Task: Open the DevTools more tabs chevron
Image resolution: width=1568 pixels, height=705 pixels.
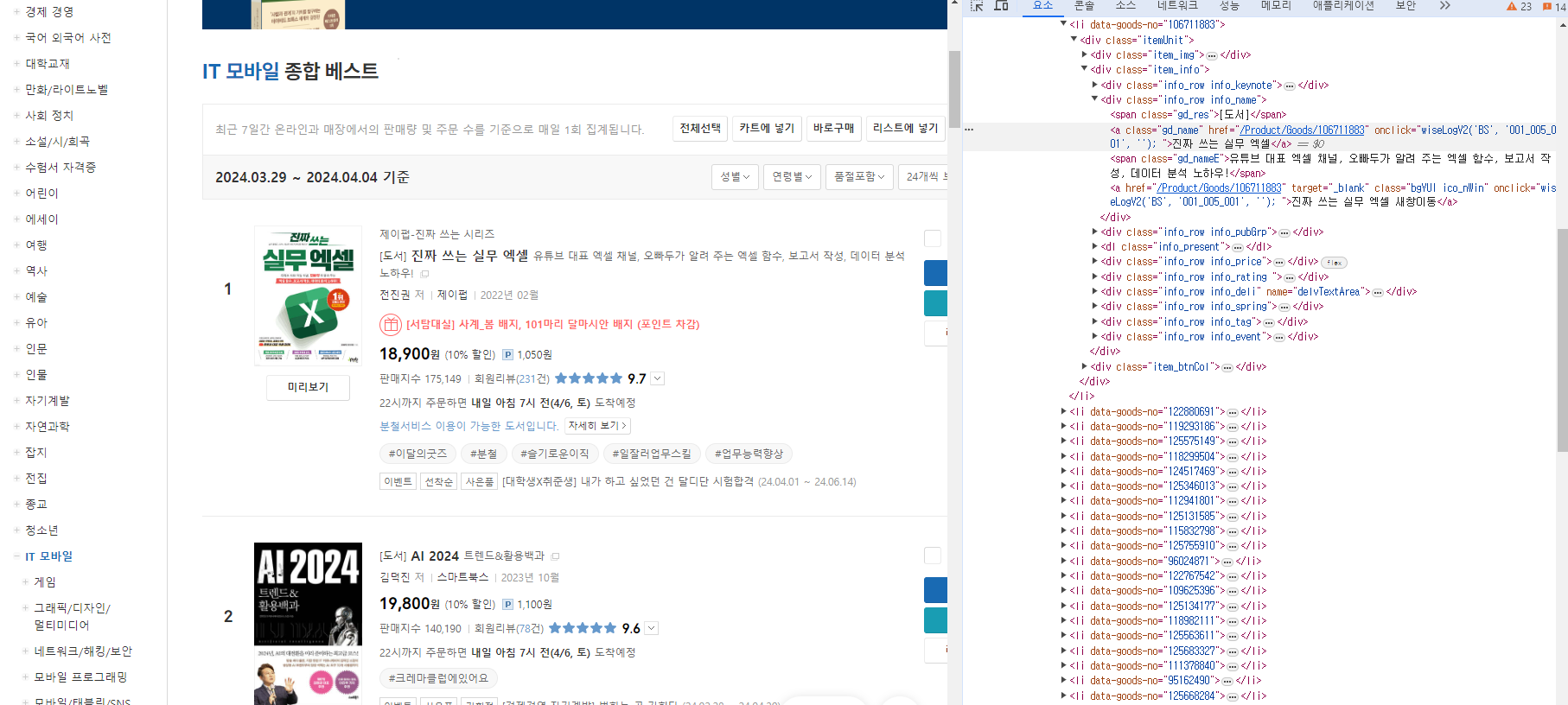Action: click(1444, 6)
